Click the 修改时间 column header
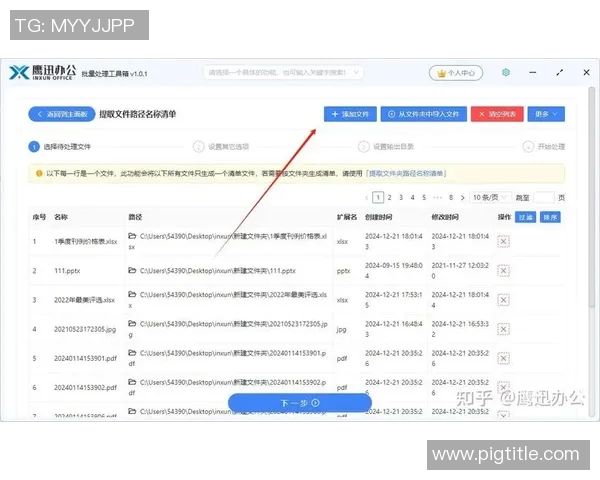This screenshot has width=600, height=480. [x=445, y=217]
